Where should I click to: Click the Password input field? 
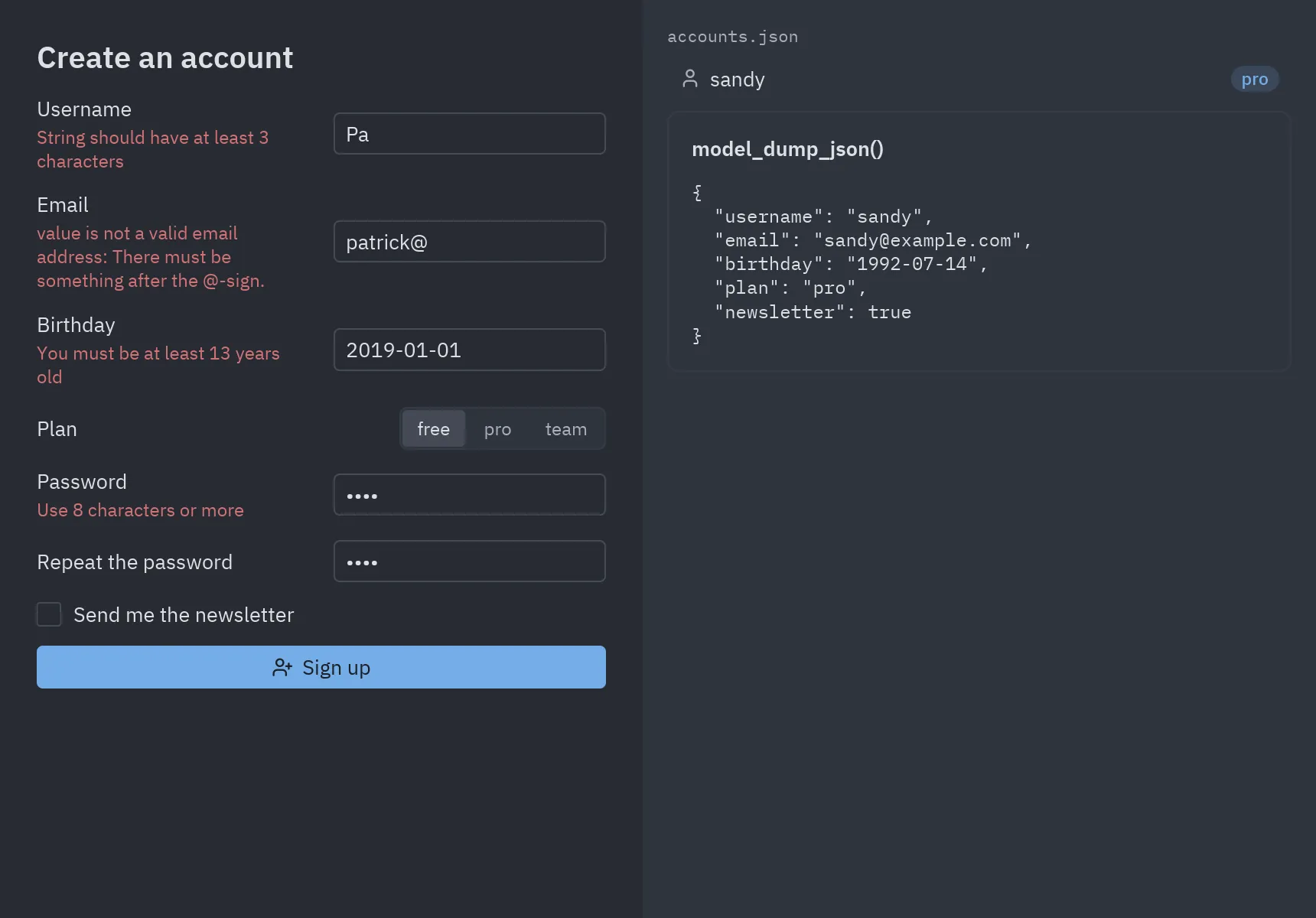tap(470, 495)
